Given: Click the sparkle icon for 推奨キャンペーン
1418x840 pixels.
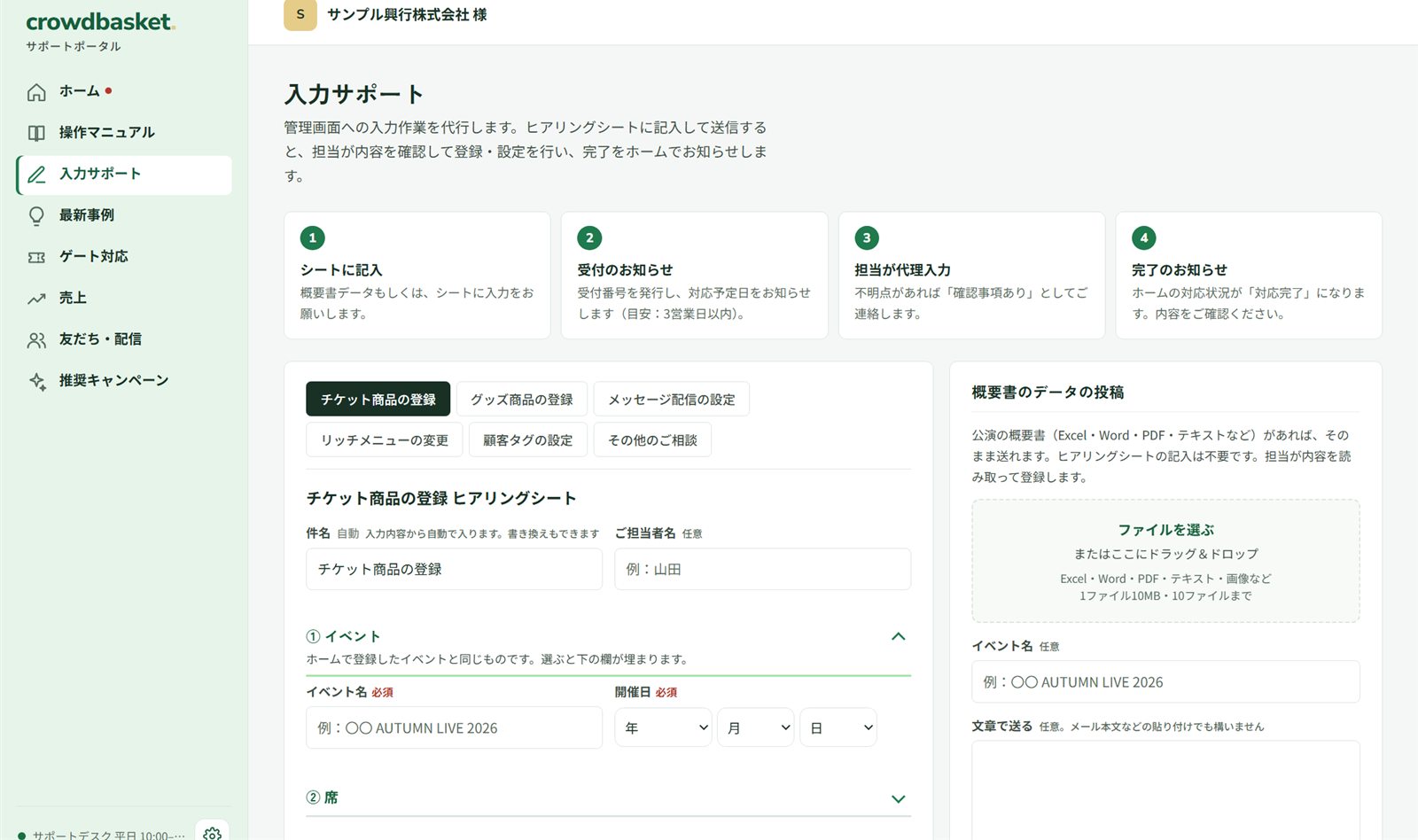Looking at the screenshot, I should tap(36, 381).
